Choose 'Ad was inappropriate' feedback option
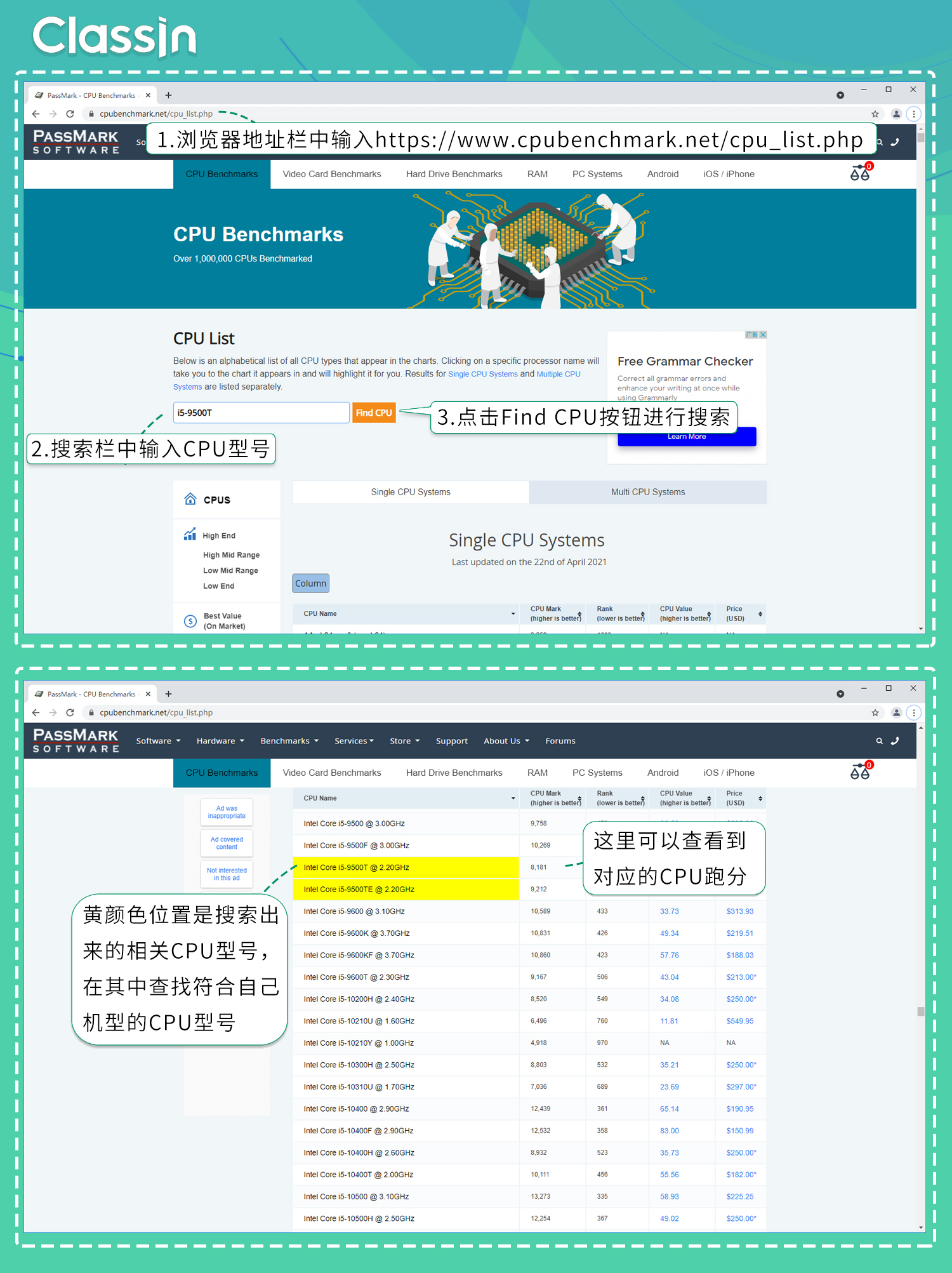This screenshot has width=952, height=1273. pos(227,812)
